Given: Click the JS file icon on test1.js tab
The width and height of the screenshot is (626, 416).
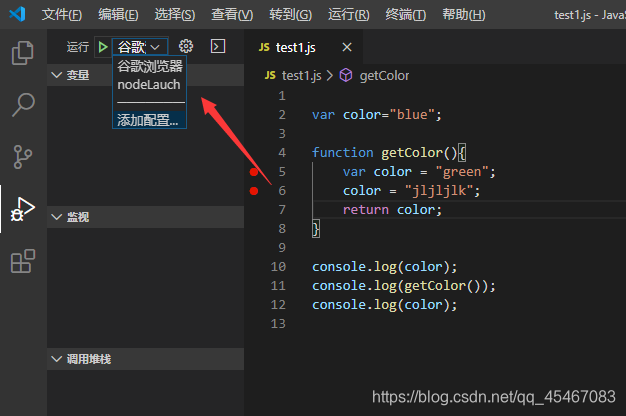Looking at the screenshot, I should (264, 47).
